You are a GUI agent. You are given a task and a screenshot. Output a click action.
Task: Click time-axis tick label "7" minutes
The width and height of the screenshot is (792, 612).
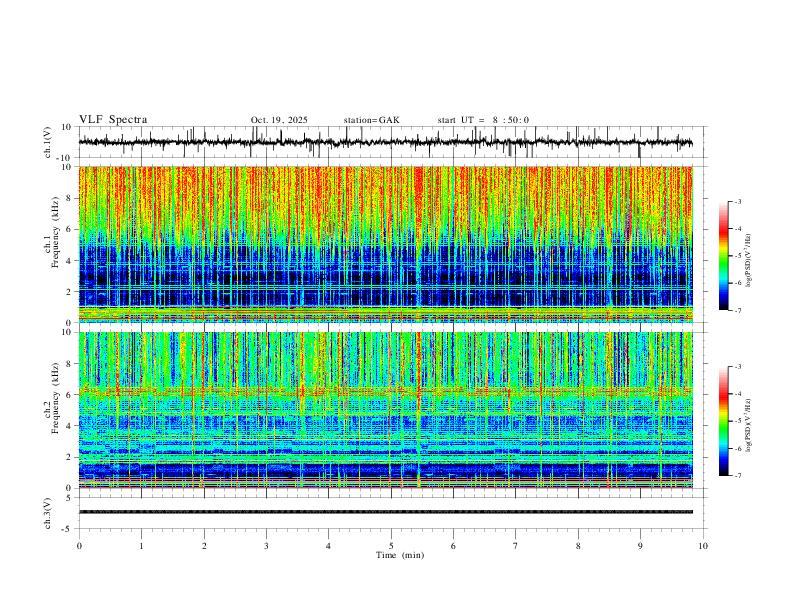[x=516, y=546]
